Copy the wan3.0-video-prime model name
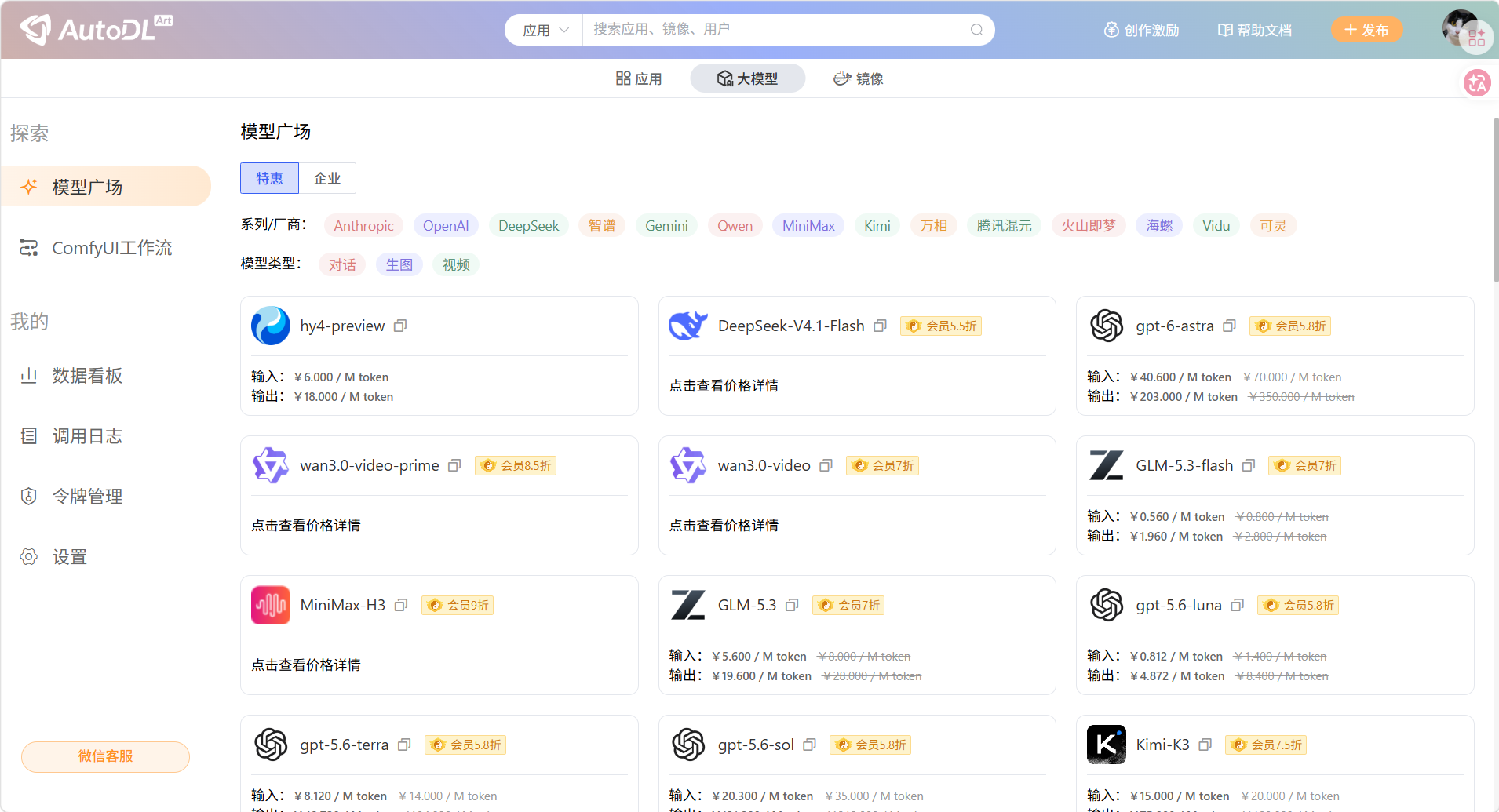Image resolution: width=1499 pixels, height=812 pixels. coord(454,465)
